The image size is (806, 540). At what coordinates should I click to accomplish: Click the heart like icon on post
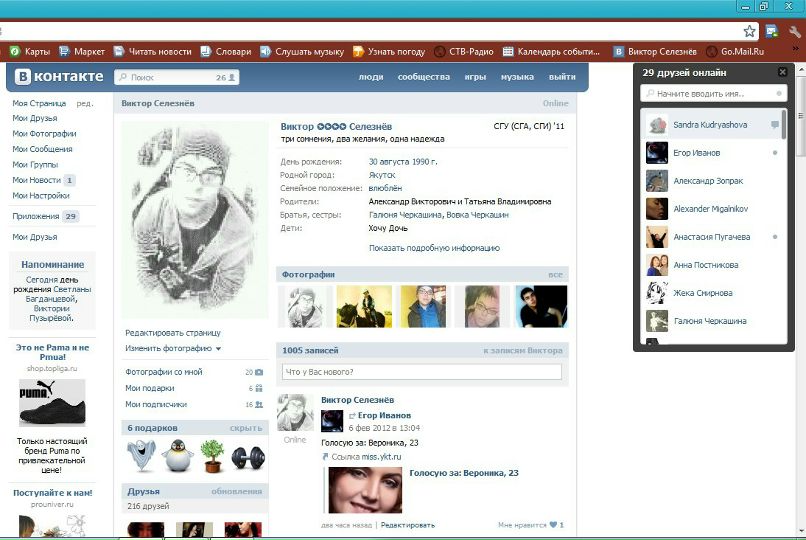tap(552, 525)
